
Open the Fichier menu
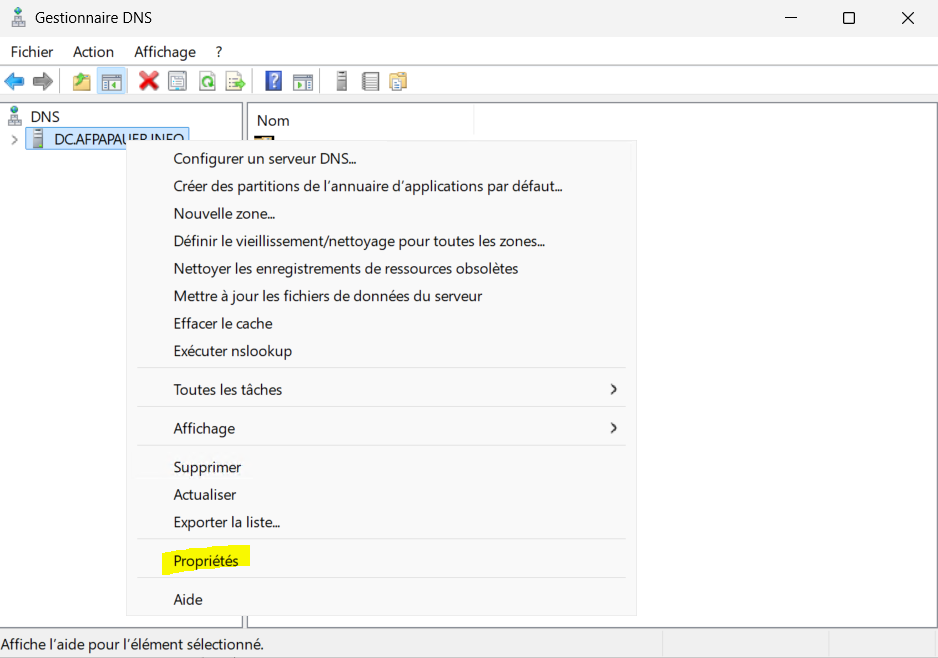point(32,52)
